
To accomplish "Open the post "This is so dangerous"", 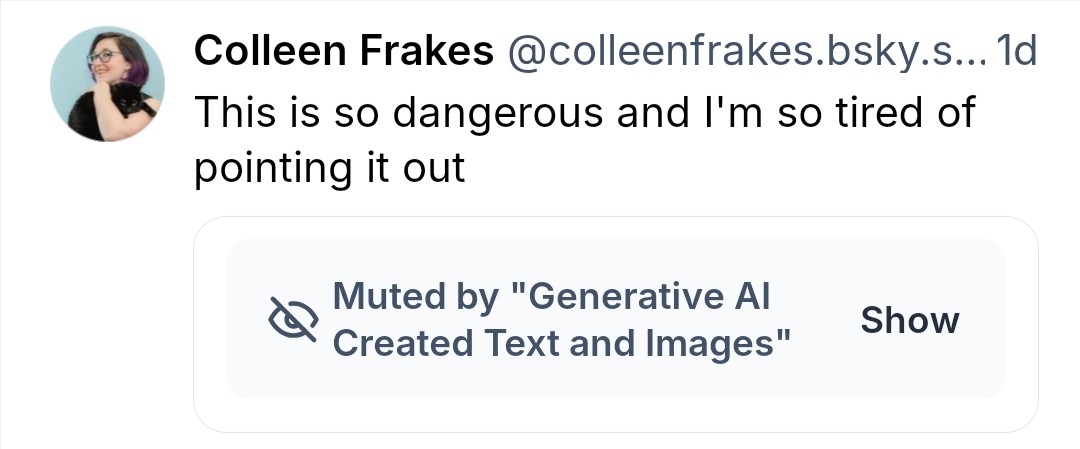I will (582, 113).
